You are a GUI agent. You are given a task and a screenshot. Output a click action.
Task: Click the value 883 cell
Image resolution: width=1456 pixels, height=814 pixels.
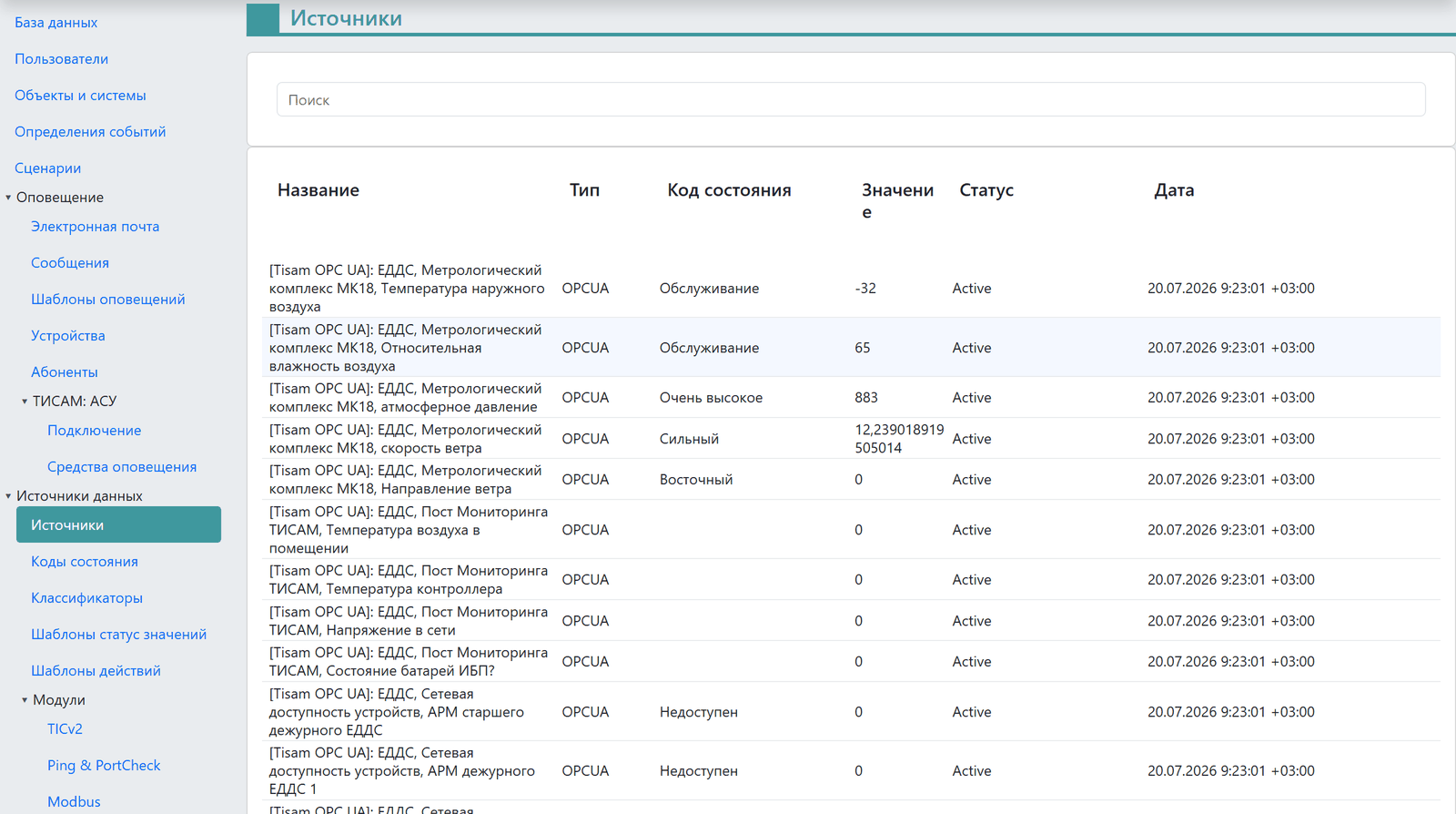866,397
